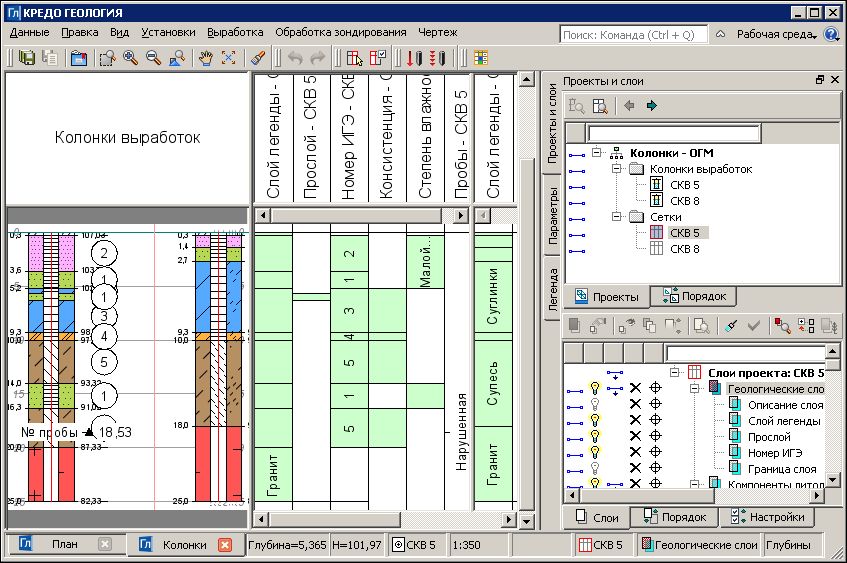Toggle visibility bulb for Граница слоя

click(x=595, y=467)
